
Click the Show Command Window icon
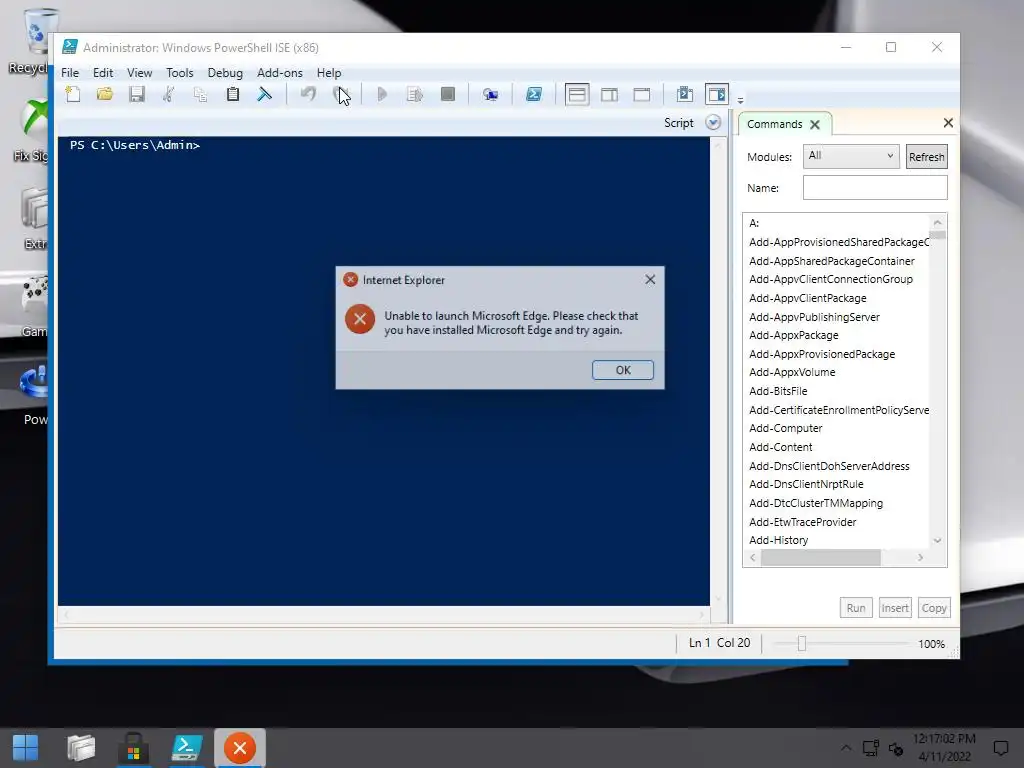[684, 95]
